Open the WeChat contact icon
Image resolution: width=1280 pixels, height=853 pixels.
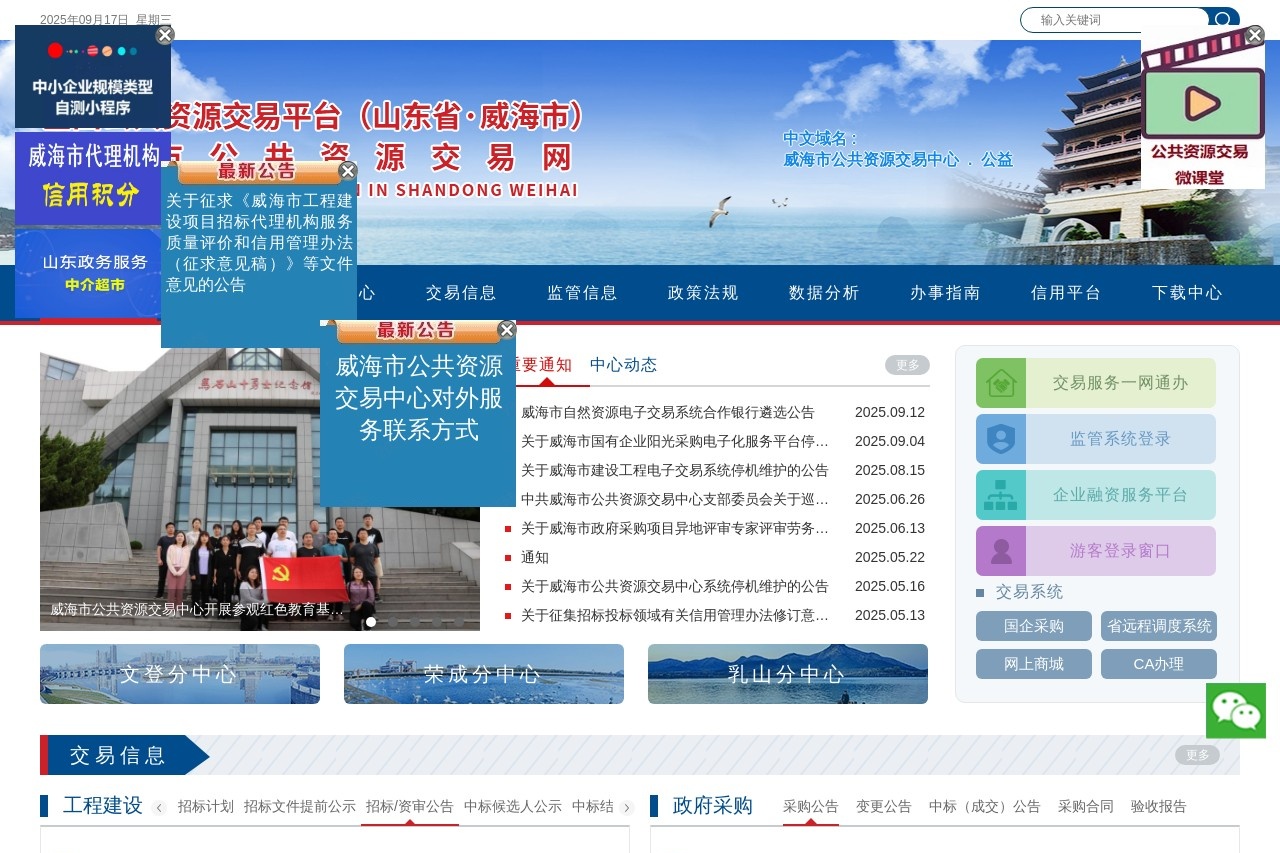tap(1236, 710)
